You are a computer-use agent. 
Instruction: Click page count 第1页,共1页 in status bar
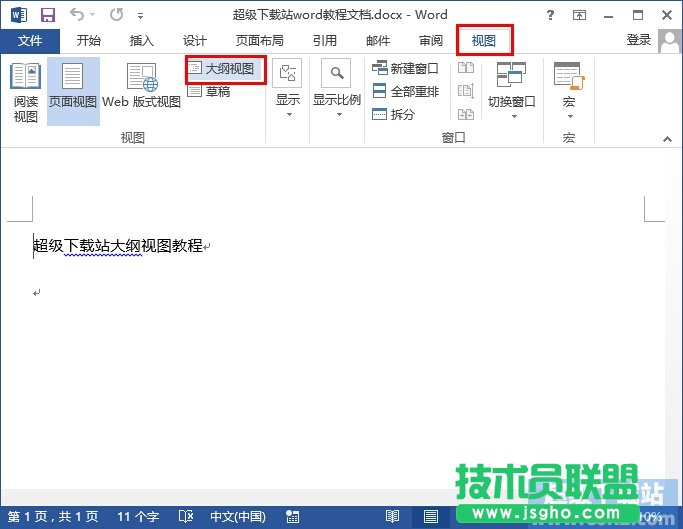click(53, 517)
